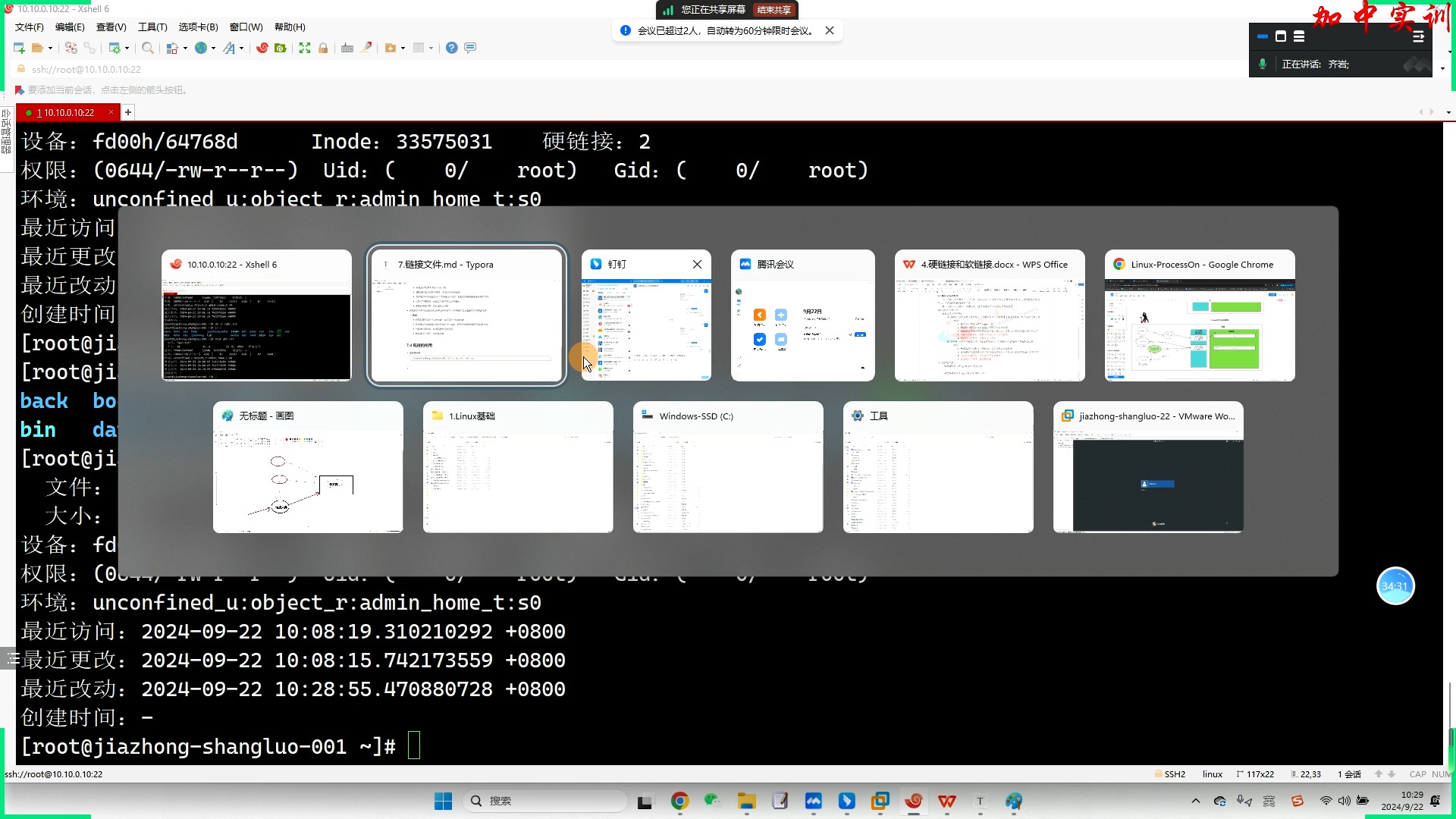This screenshot has height=819, width=1456.
Task: Switch to Linux-ProcessOn Chrome thumbnail
Action: [1200, 315]
